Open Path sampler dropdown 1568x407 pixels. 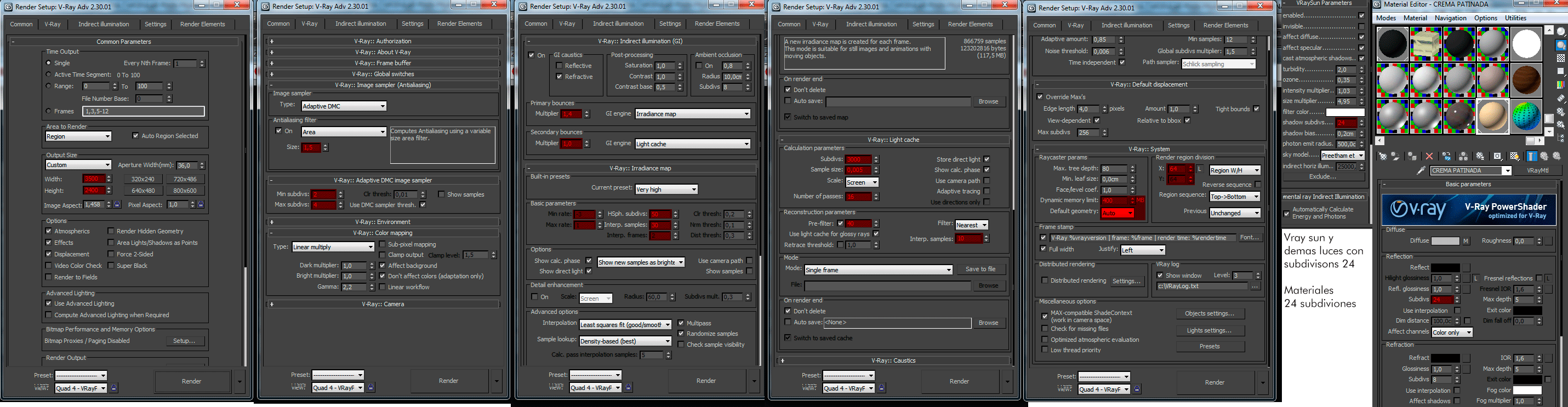tap(1218, 64)
